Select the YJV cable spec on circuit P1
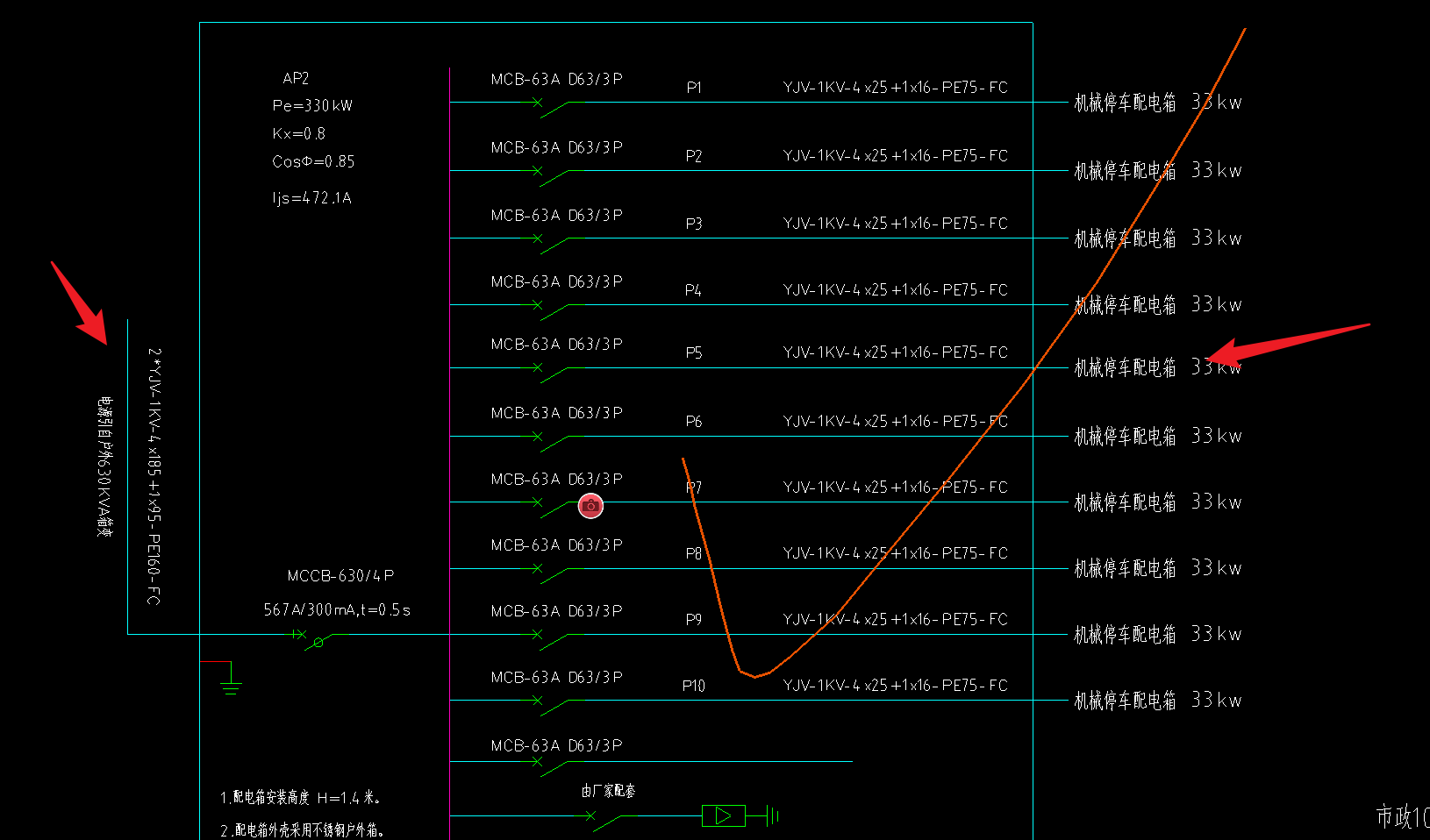 [x=896, y=88]
